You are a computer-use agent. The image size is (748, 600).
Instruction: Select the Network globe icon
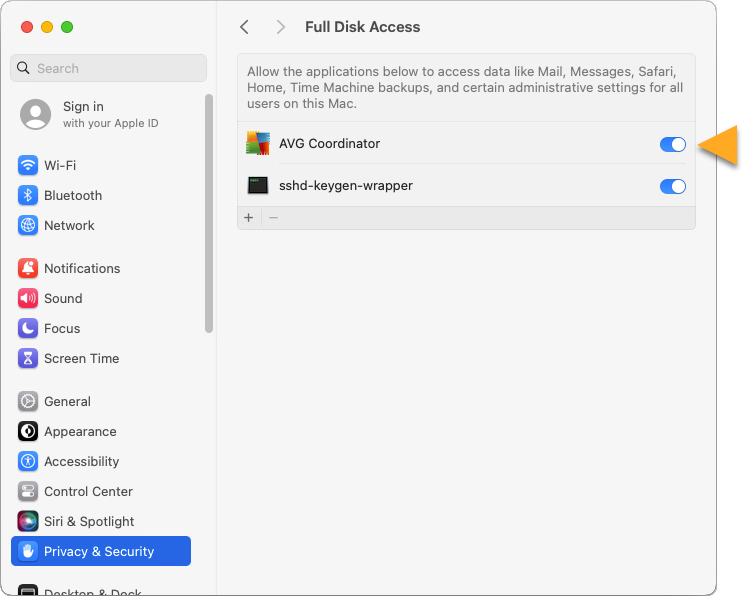(x=28, y=225)
